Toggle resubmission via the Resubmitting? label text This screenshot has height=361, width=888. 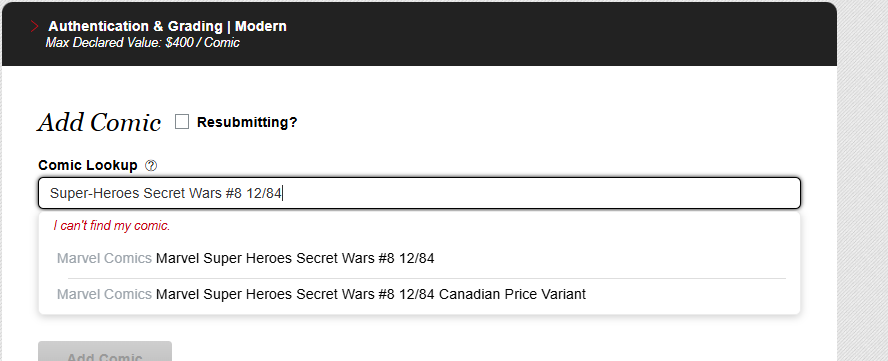coord(247,122)
